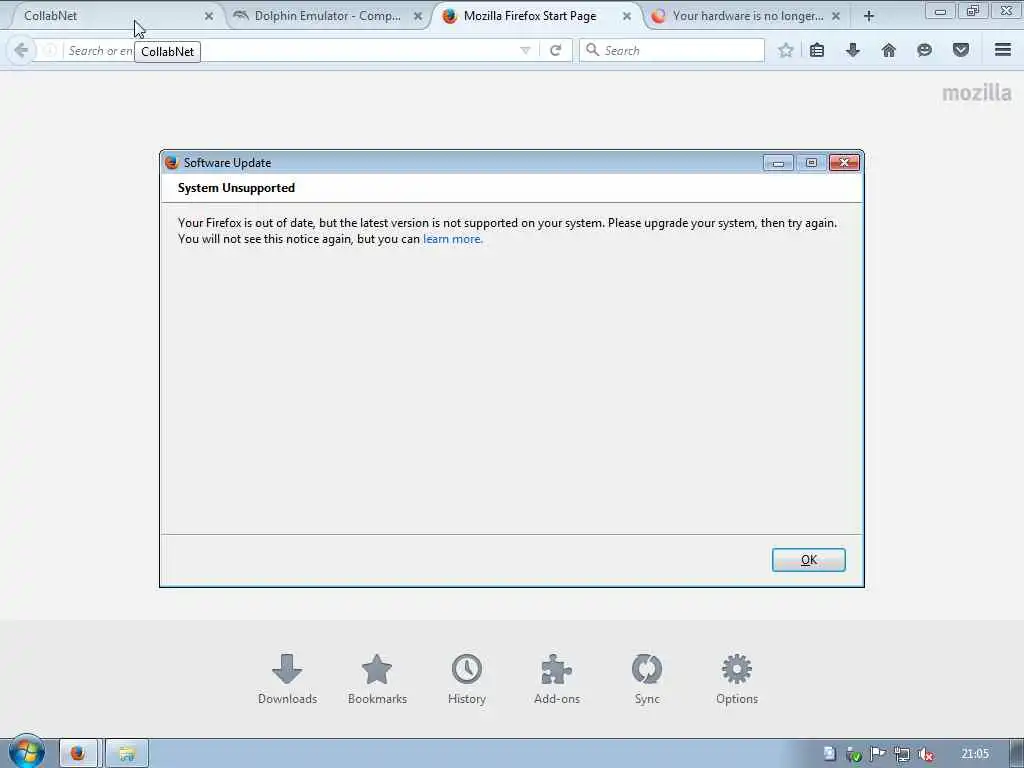Open Options from the start page
This screenshot has height=768, width=1024.
coord(737,679)
